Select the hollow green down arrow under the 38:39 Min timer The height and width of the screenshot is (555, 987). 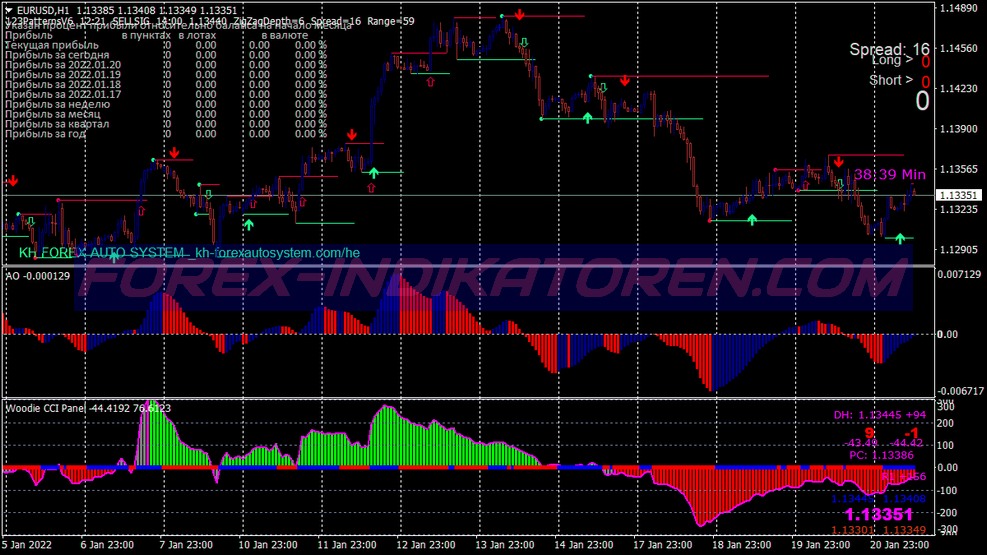(x=840, y=184)
